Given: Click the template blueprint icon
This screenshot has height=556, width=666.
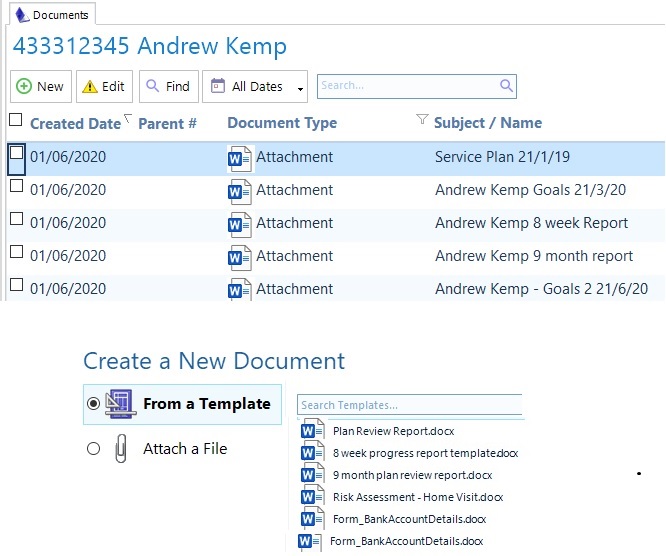Looking at the screenshot, I should (121, 404).
